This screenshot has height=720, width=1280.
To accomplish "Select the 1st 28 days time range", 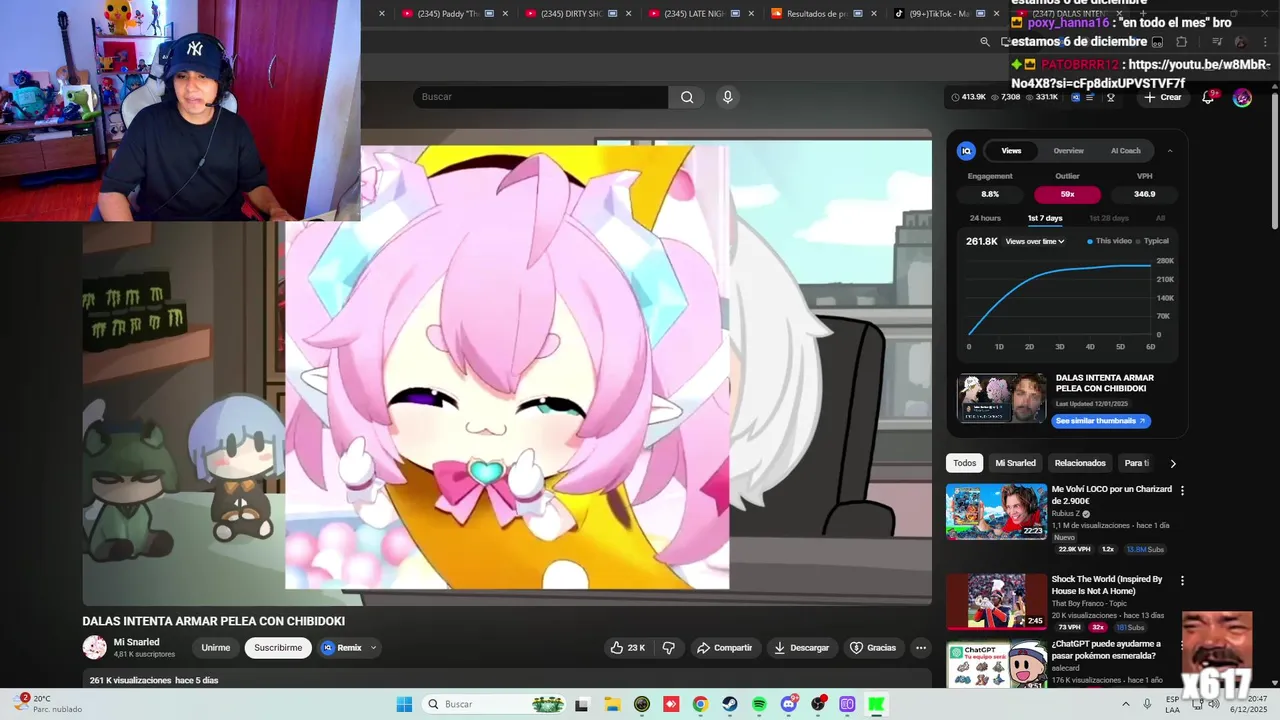I will (1109, 218).
